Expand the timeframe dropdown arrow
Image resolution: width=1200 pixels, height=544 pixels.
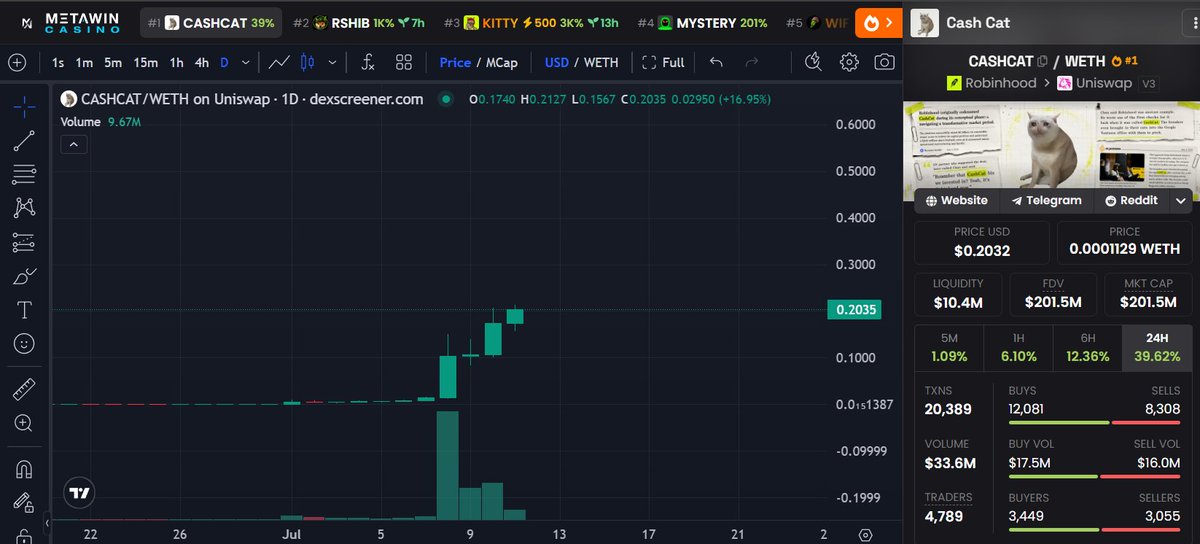(x=245, y=62)
